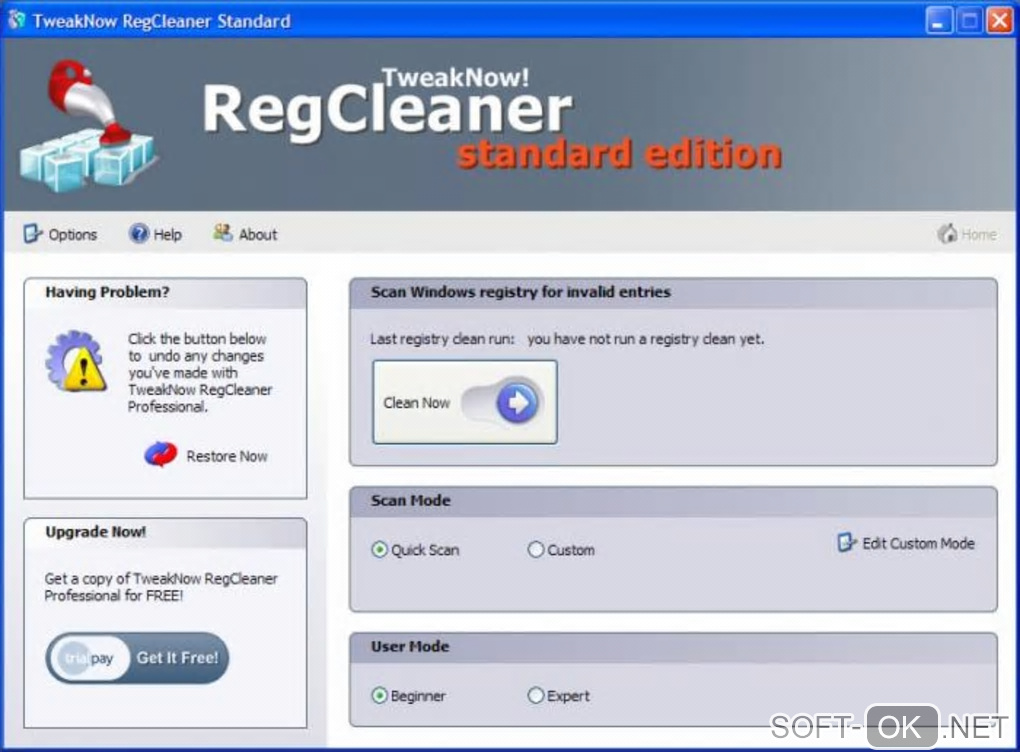
Task: Close the TweakNow RegCleaner window
Action: point(999,20)
